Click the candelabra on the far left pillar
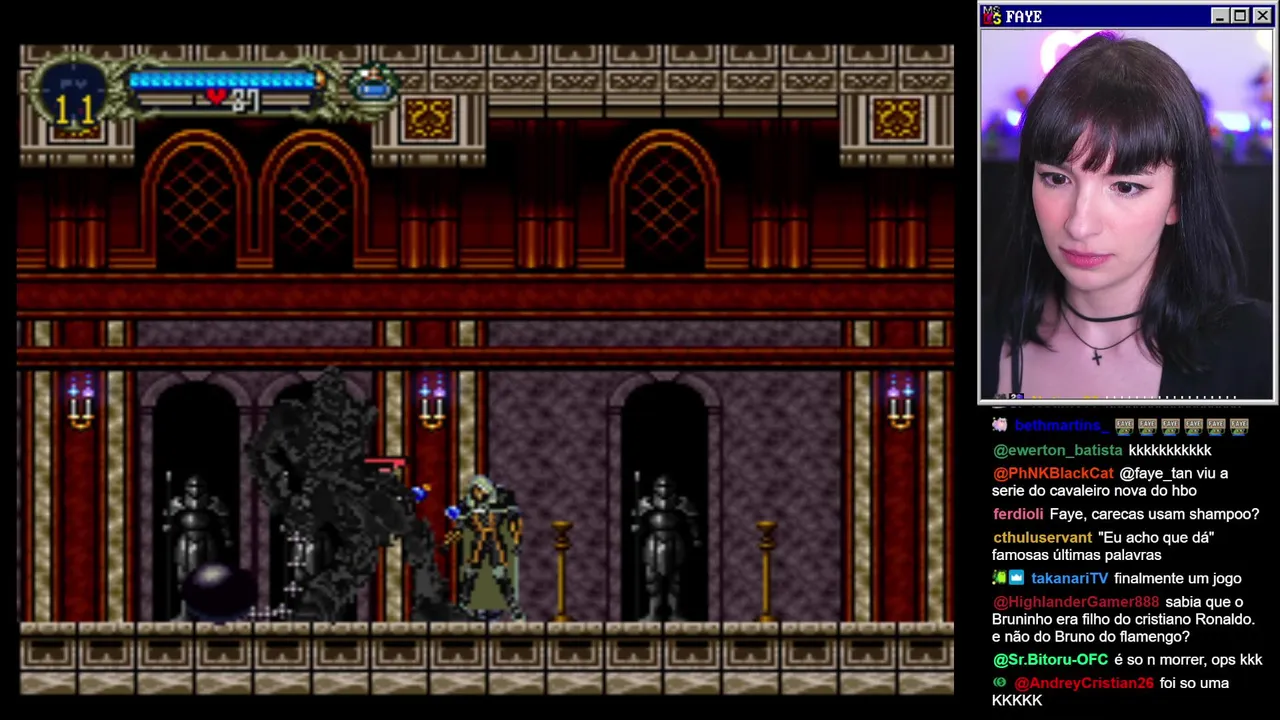 pos(80,402)
